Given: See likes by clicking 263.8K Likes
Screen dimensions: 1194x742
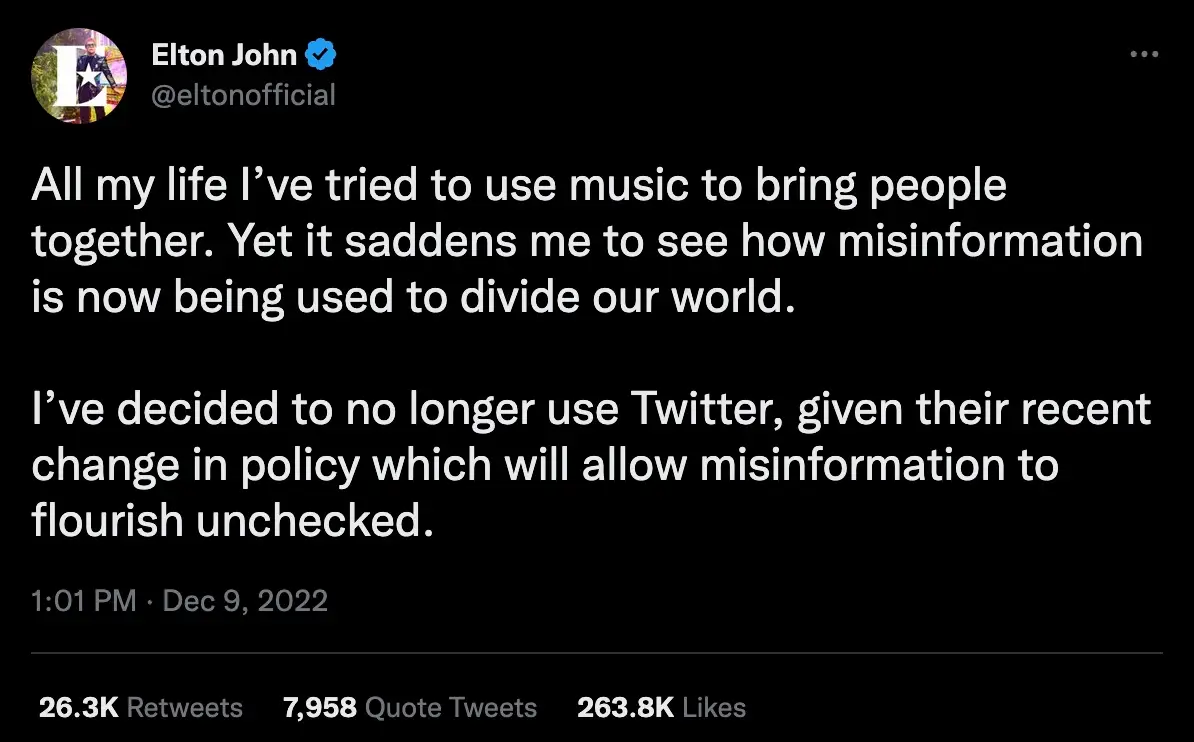Looking at the screenshot, I should coord(661,707).
